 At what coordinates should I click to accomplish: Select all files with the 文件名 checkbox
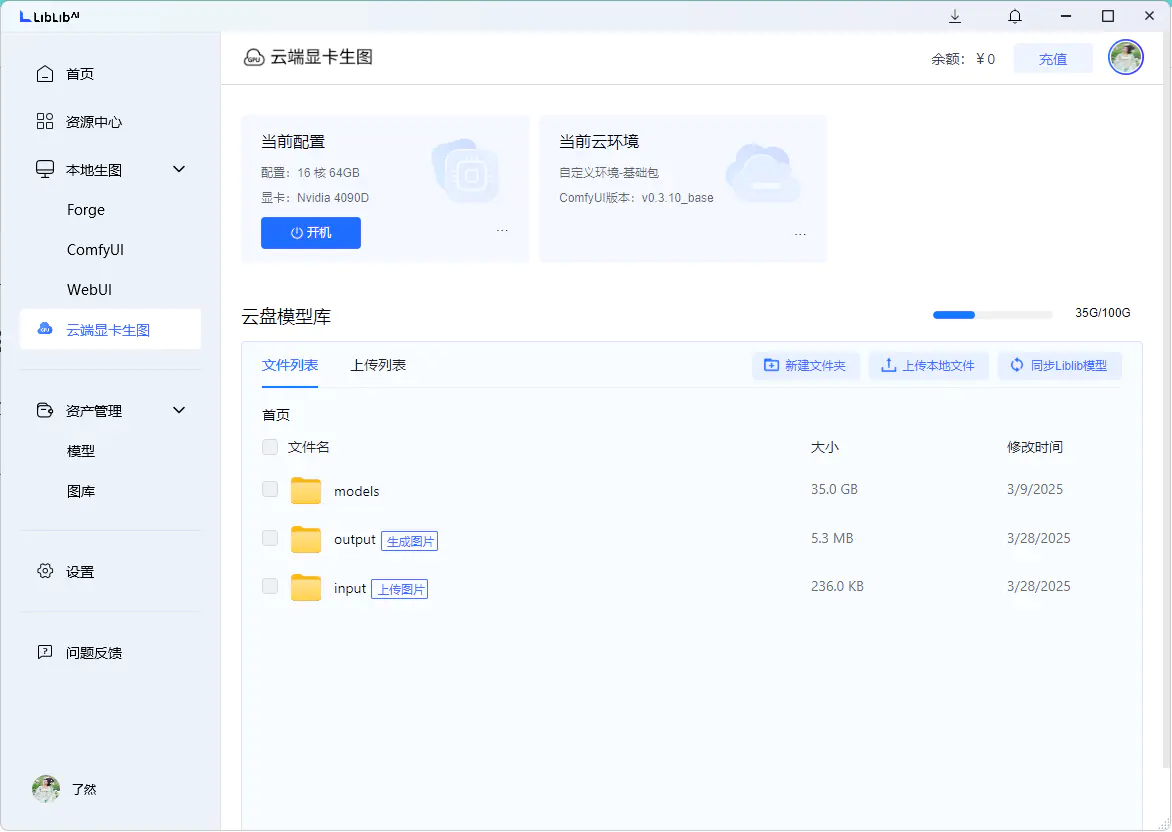270,447
